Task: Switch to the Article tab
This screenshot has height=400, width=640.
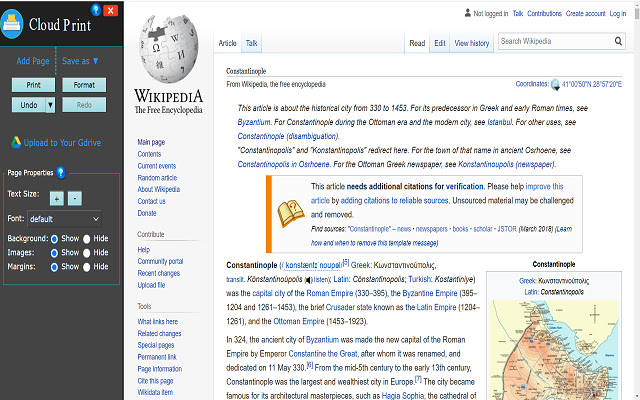Action: (x=227, y=43)
